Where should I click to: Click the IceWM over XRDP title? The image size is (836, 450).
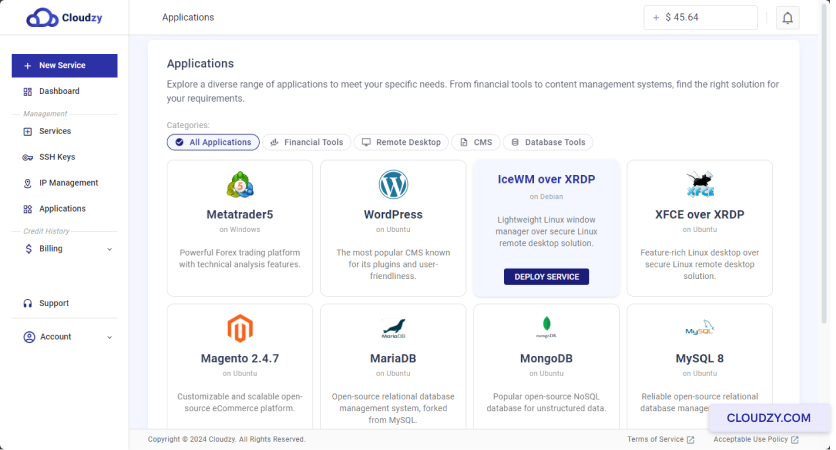(546, 180)
